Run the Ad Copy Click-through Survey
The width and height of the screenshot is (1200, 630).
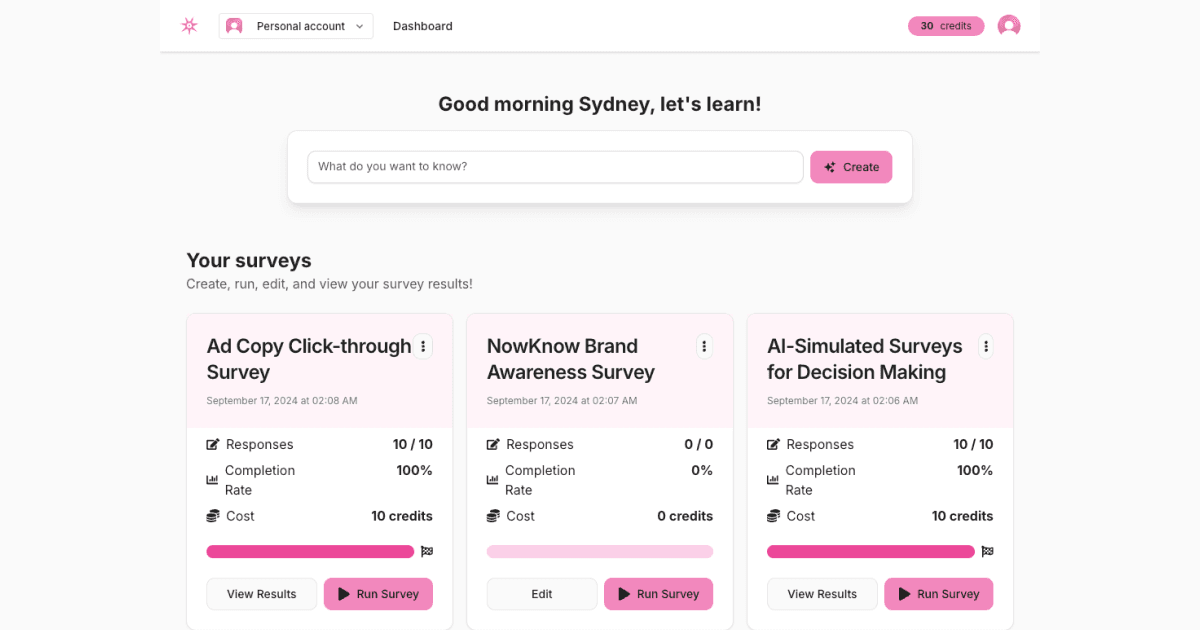pyautogui.click(x=378, y=594)
